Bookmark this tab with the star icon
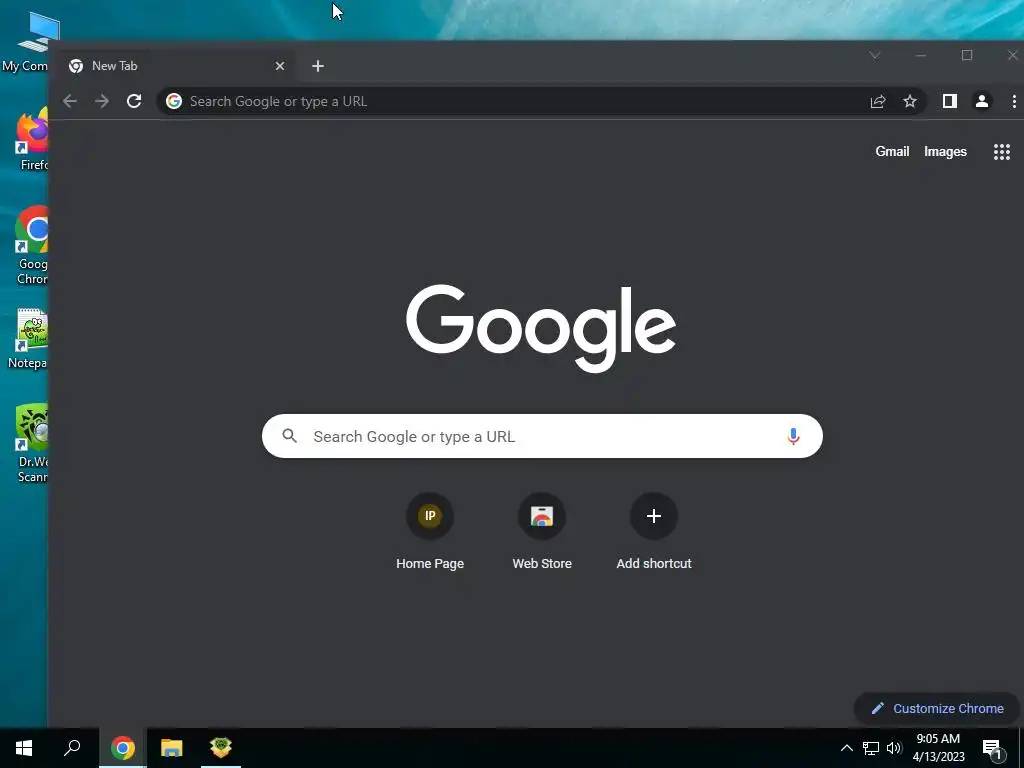The width and height of the screenshot is (1024, 768). (x=910, y=101)
